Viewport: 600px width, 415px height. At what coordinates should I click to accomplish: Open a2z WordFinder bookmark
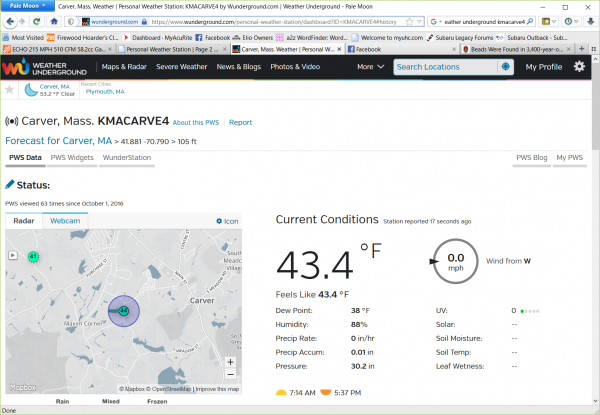coord(312,37)
